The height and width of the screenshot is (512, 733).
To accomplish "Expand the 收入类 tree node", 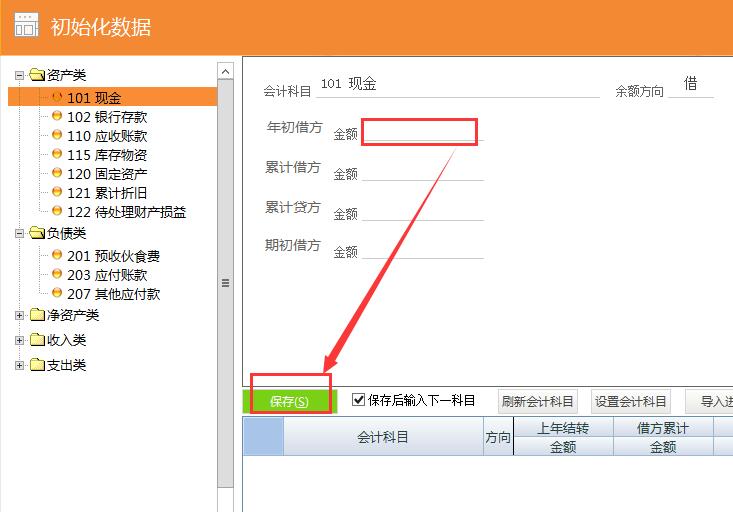I will [20, 341].
